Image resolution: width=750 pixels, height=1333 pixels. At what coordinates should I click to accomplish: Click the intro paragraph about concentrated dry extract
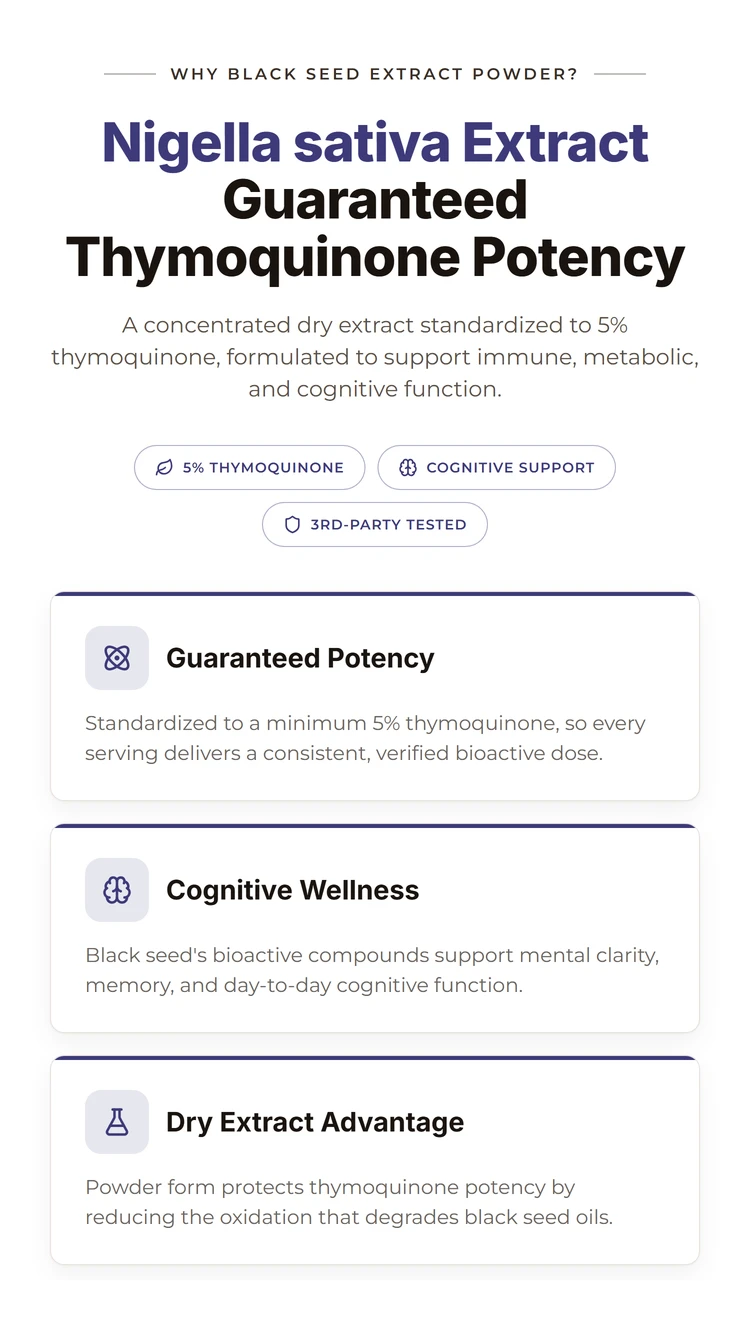tap(375, 357)
